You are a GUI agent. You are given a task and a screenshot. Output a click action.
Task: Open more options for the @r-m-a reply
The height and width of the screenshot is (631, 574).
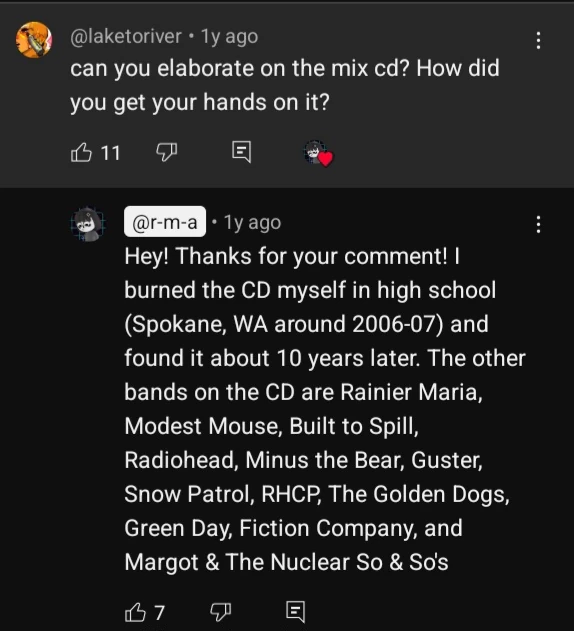[538, 225]
